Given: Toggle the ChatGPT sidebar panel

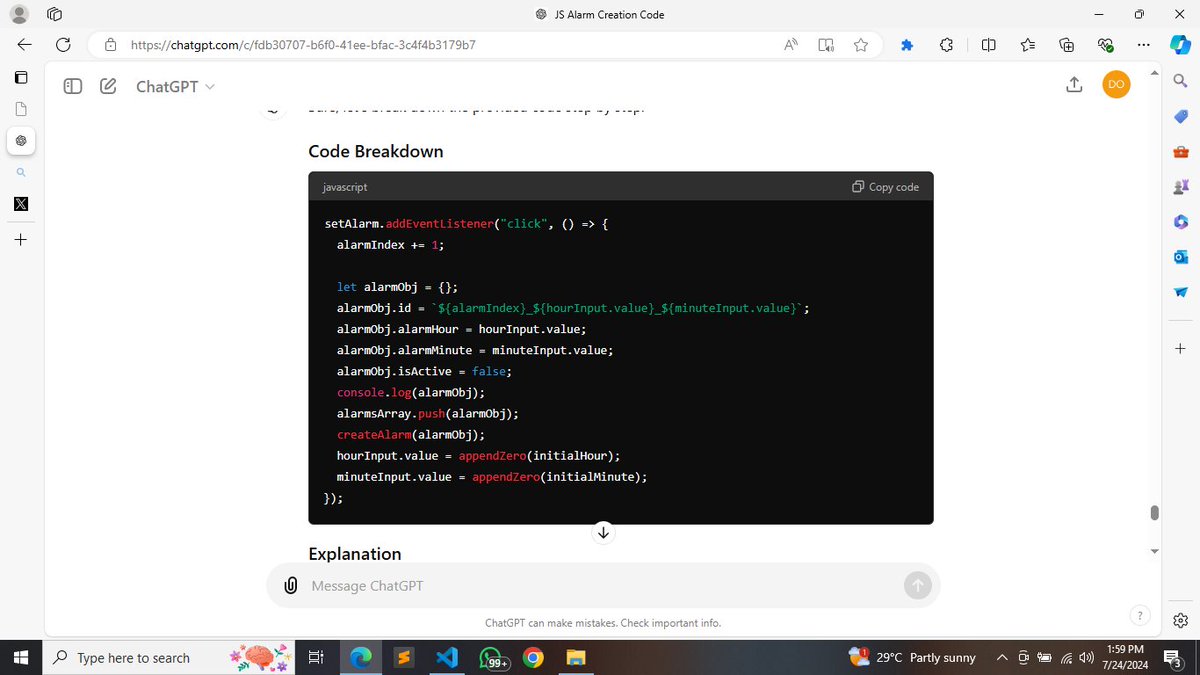Looking at the screenshot, I should [x=73, y=86].
